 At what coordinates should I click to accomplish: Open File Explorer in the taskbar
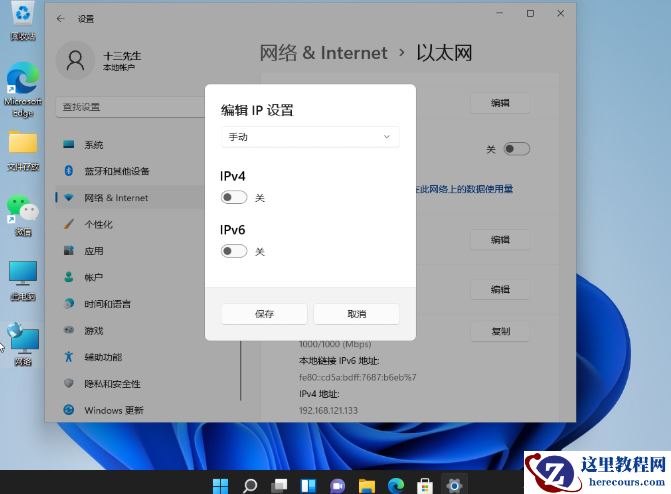tap(367, 485)
